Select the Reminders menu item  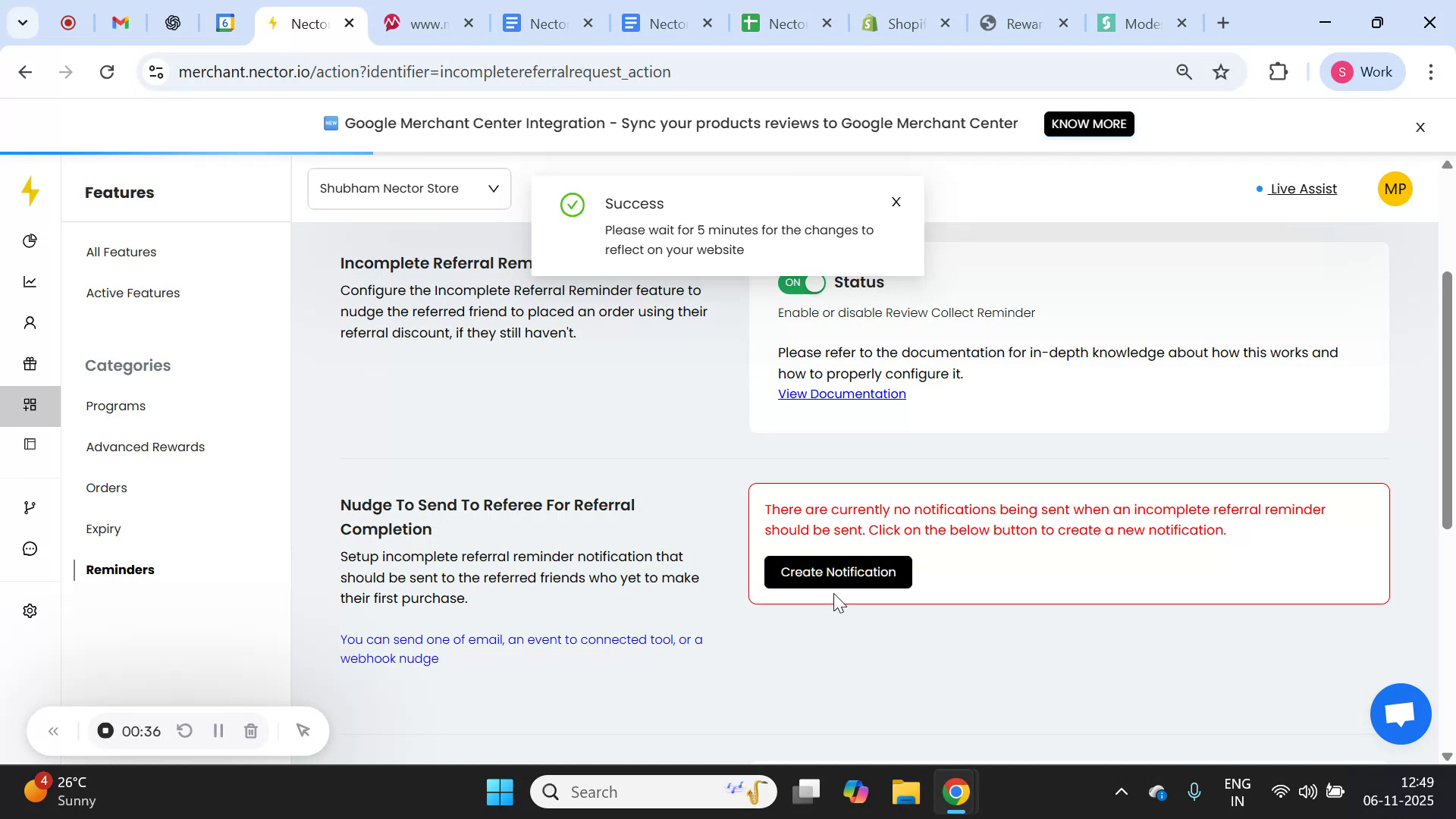tap(119, 570)
